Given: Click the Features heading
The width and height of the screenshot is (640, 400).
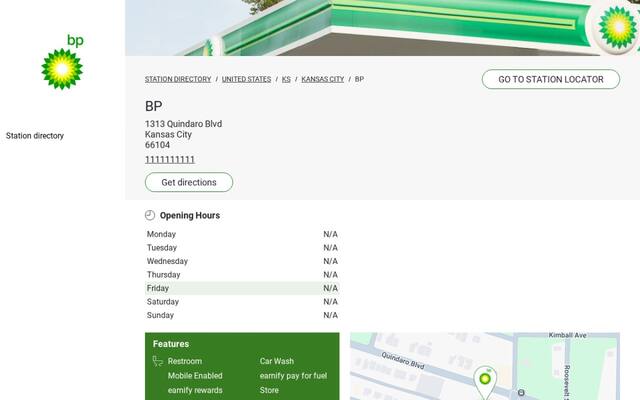Looking at the screenshot, I should coord(171,344).
